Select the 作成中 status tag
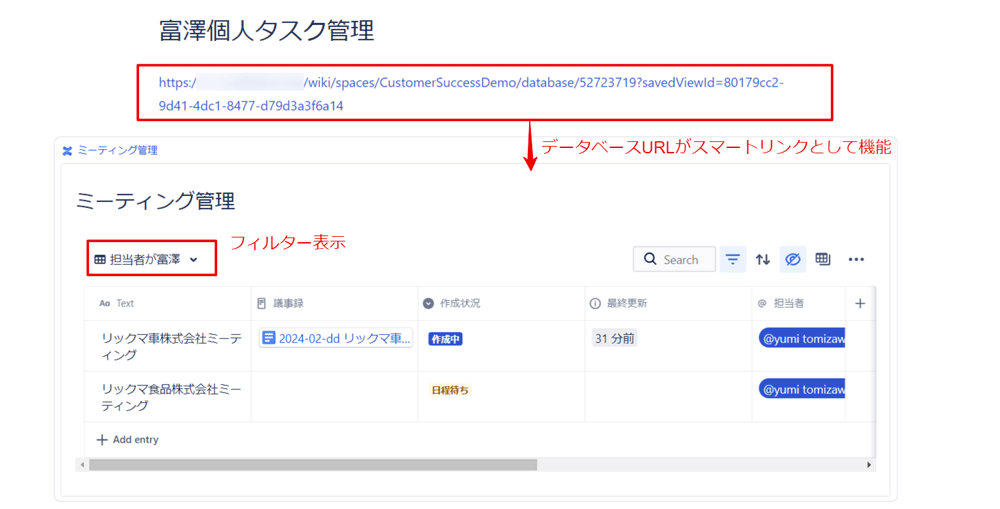 445,339
